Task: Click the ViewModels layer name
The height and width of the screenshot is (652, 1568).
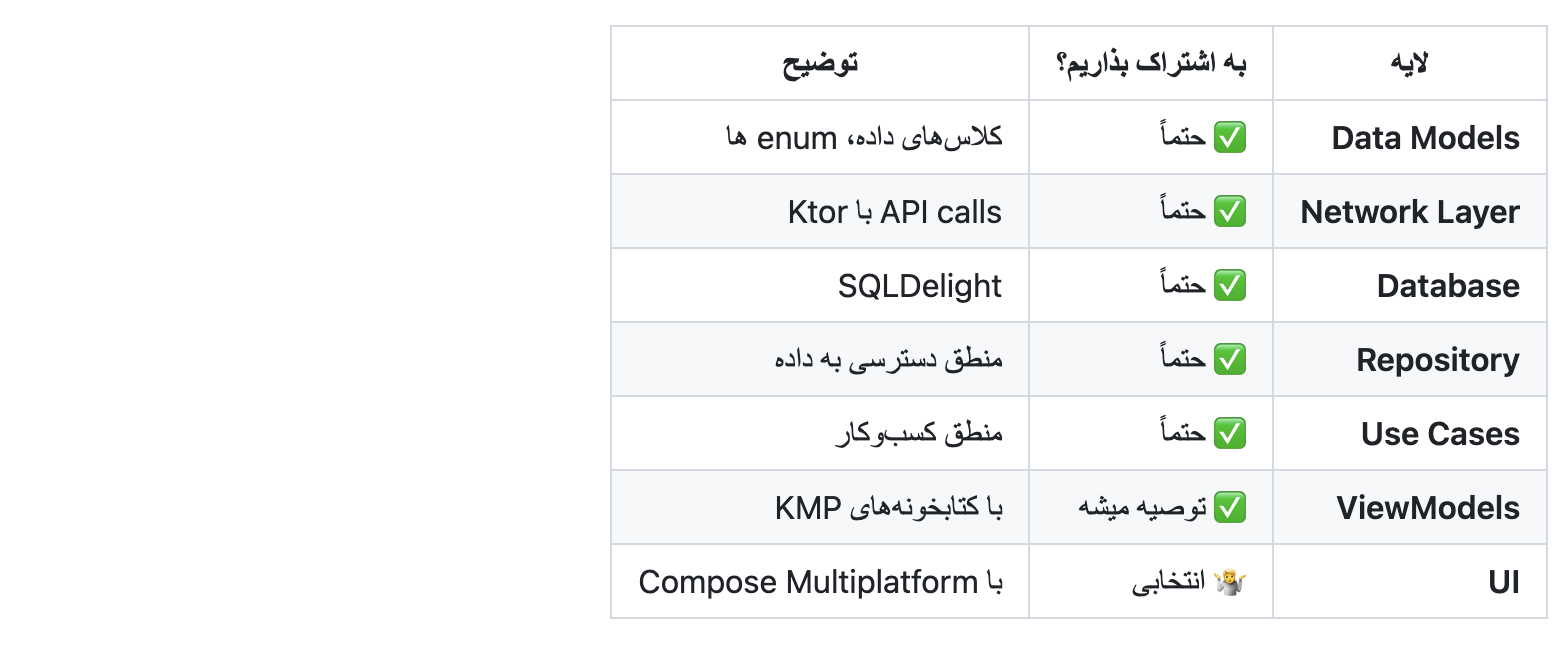Action: click(1428, 508)
